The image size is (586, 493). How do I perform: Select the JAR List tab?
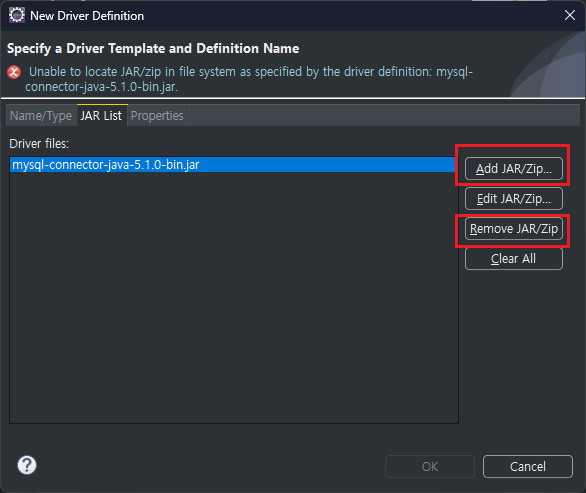[x=101, y=115]
